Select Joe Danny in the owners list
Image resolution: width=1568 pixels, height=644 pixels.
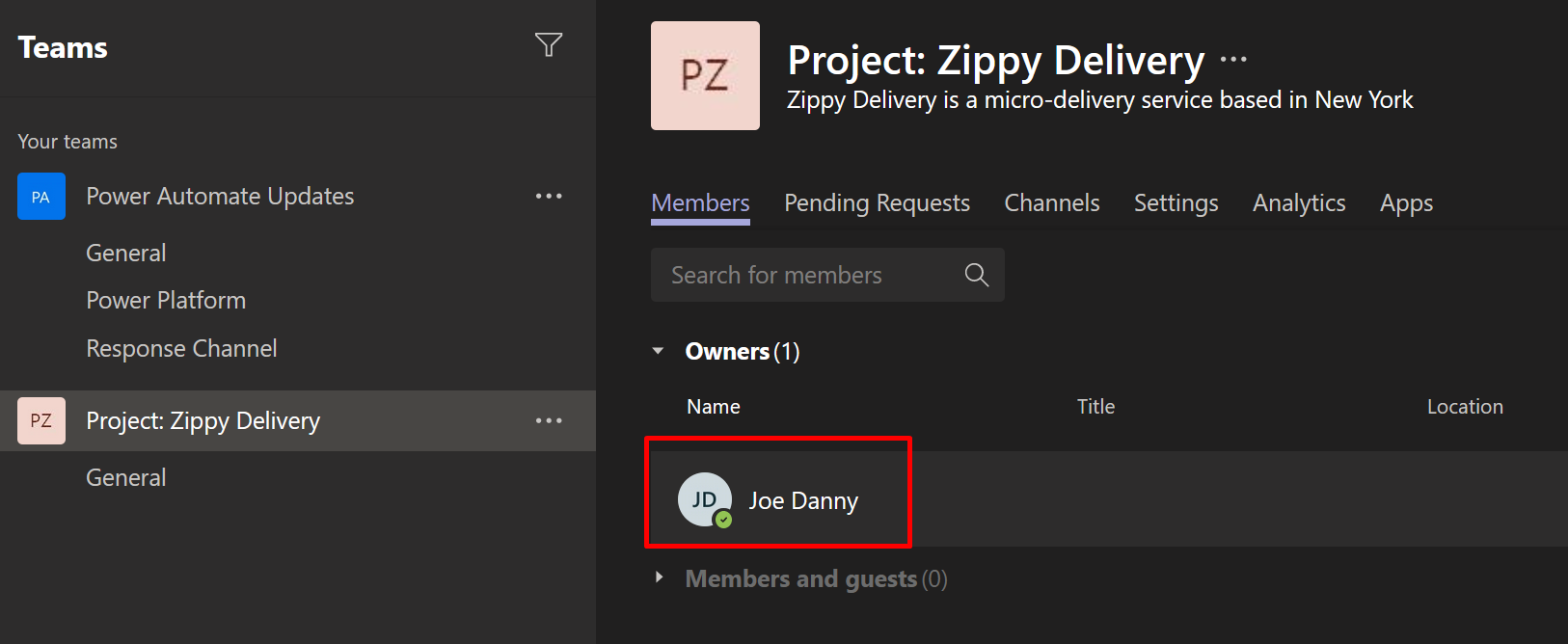[x=803, y=500]
